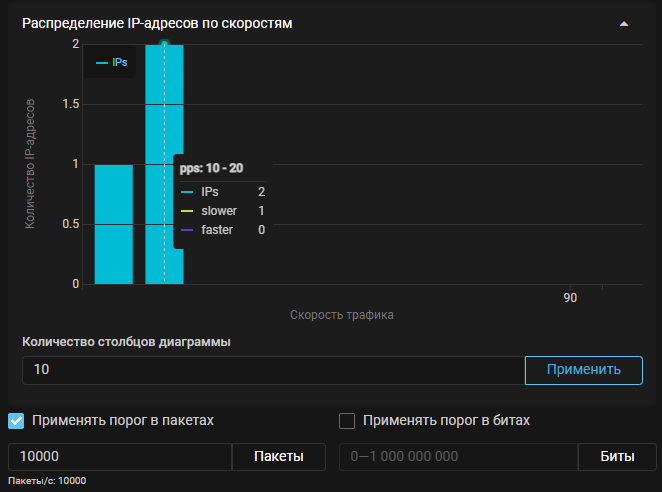The image size is (662, 492).
Task: Collapse the IP distribution panel arrow
Action: [624, 24]
